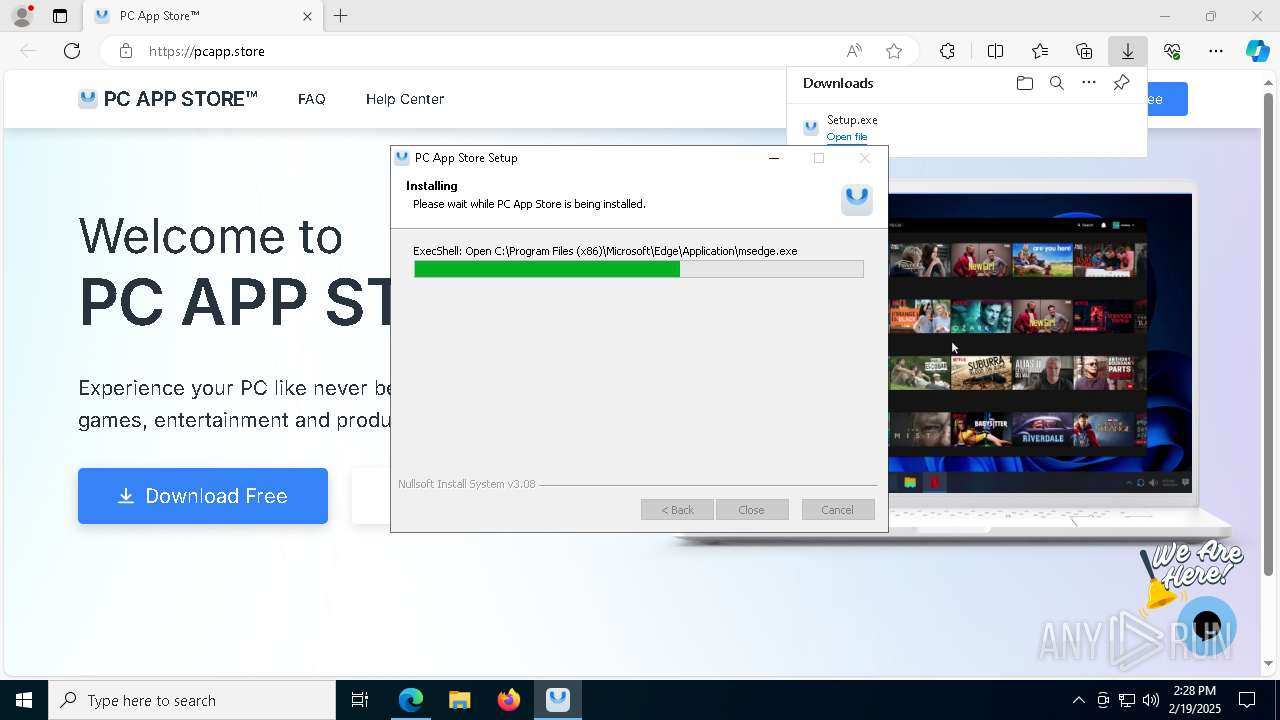
Task: Open the taskbar clock and date
Action: 1194,700
